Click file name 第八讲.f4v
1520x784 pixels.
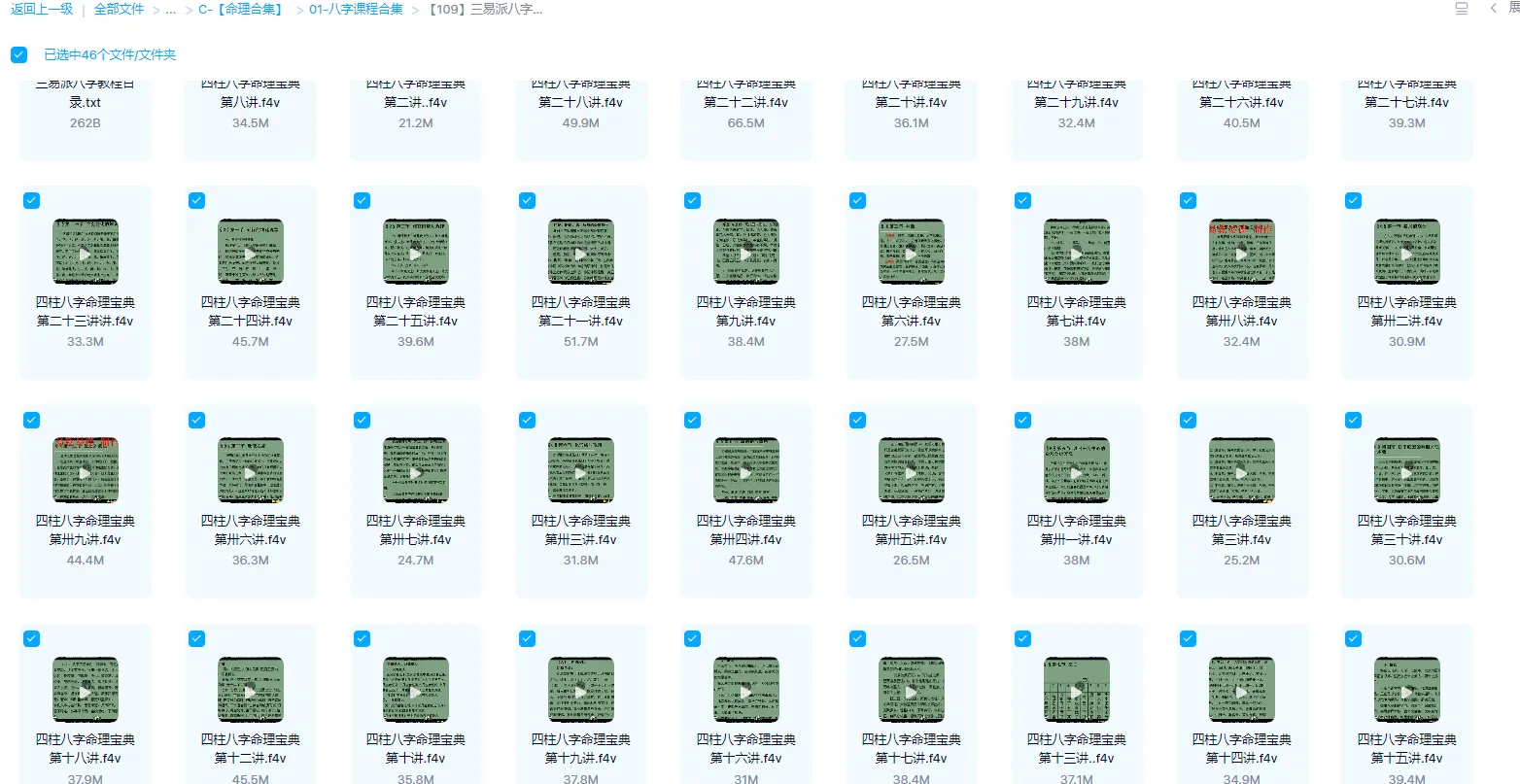tap(251, 102)
